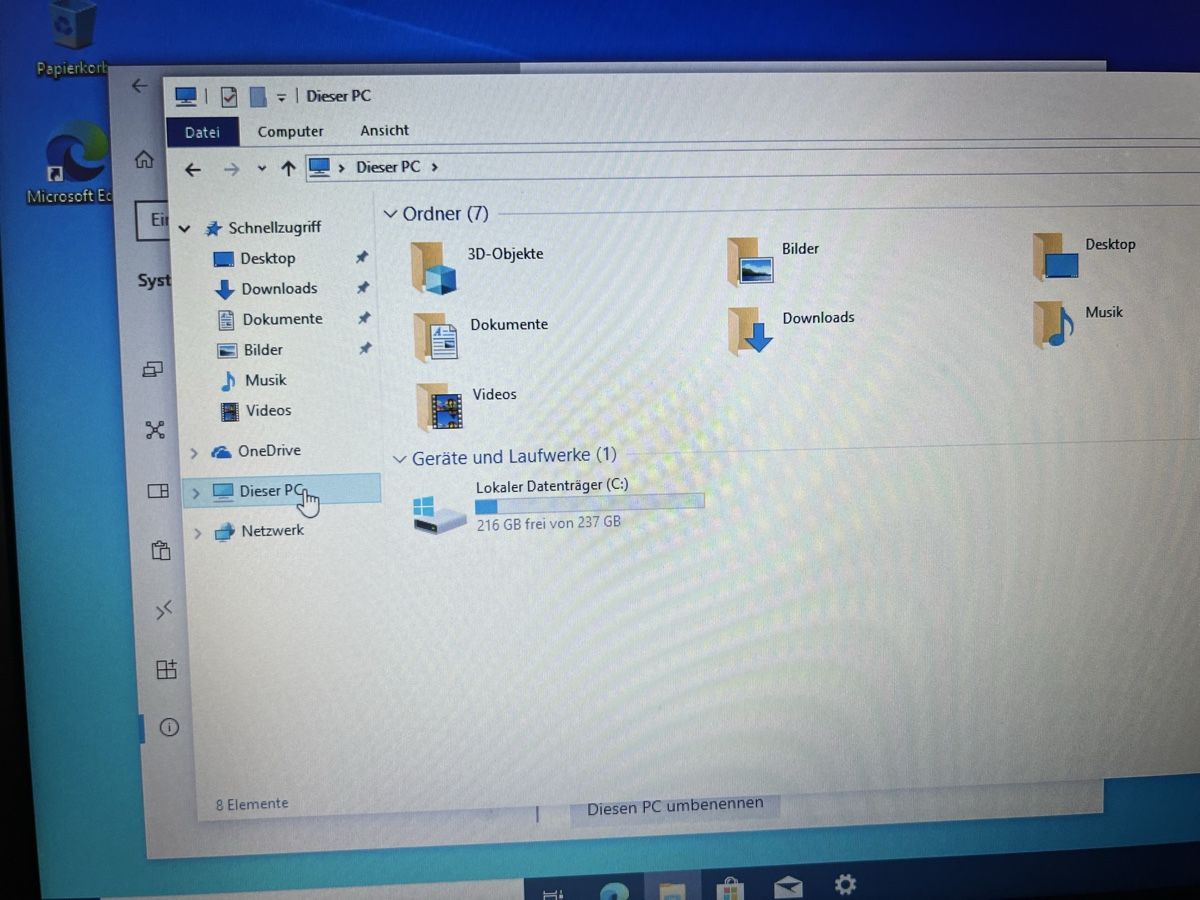Select the Musik folder icon in Ordner
The width and height of the screenshot is (1200, 900).
[x=1054, y=325]
